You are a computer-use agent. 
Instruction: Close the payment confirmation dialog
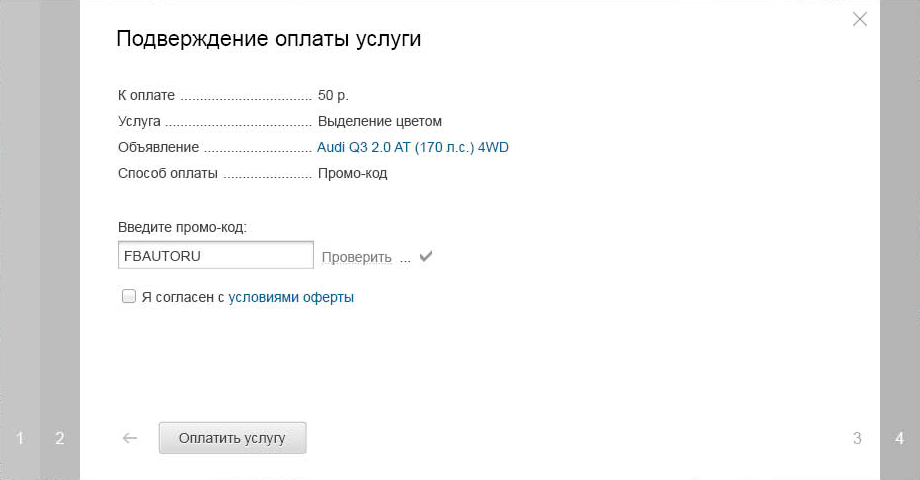(860, 19)
